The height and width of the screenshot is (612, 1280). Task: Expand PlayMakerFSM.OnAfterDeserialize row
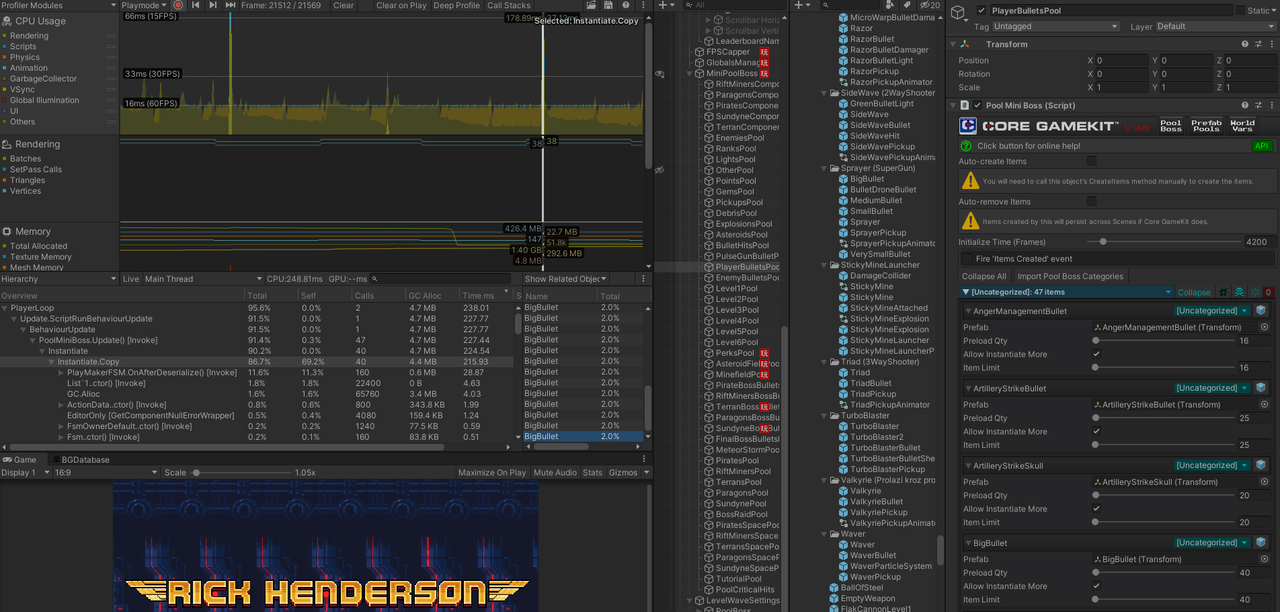pyautogui.click(x=61, y=373)
